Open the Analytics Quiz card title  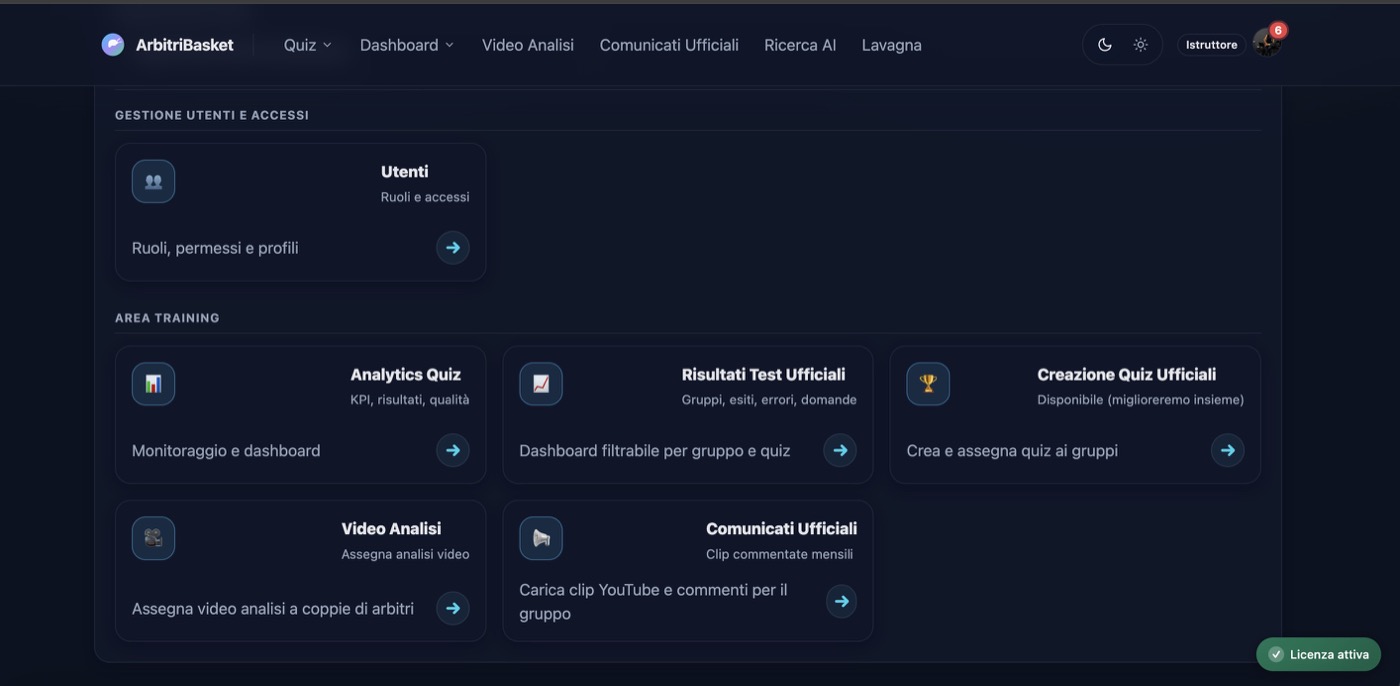coord(406,375)
